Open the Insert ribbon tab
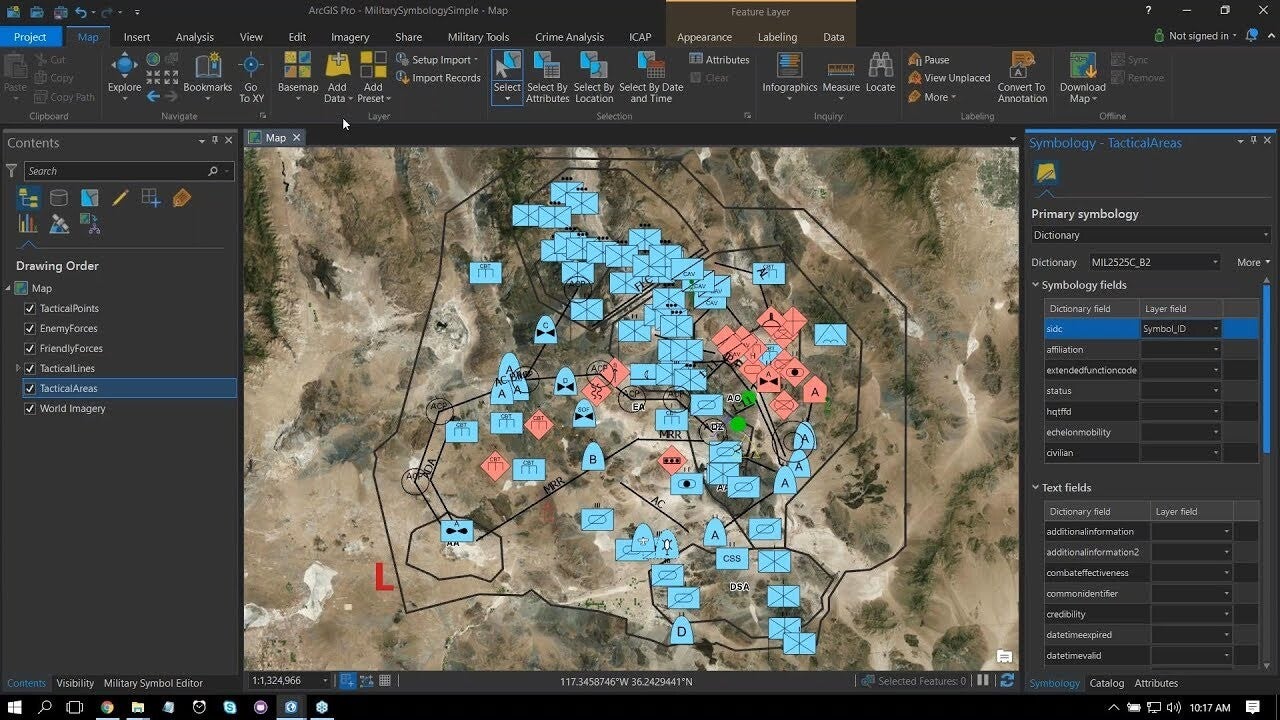 pyautogui.click(x=137, y=37)
